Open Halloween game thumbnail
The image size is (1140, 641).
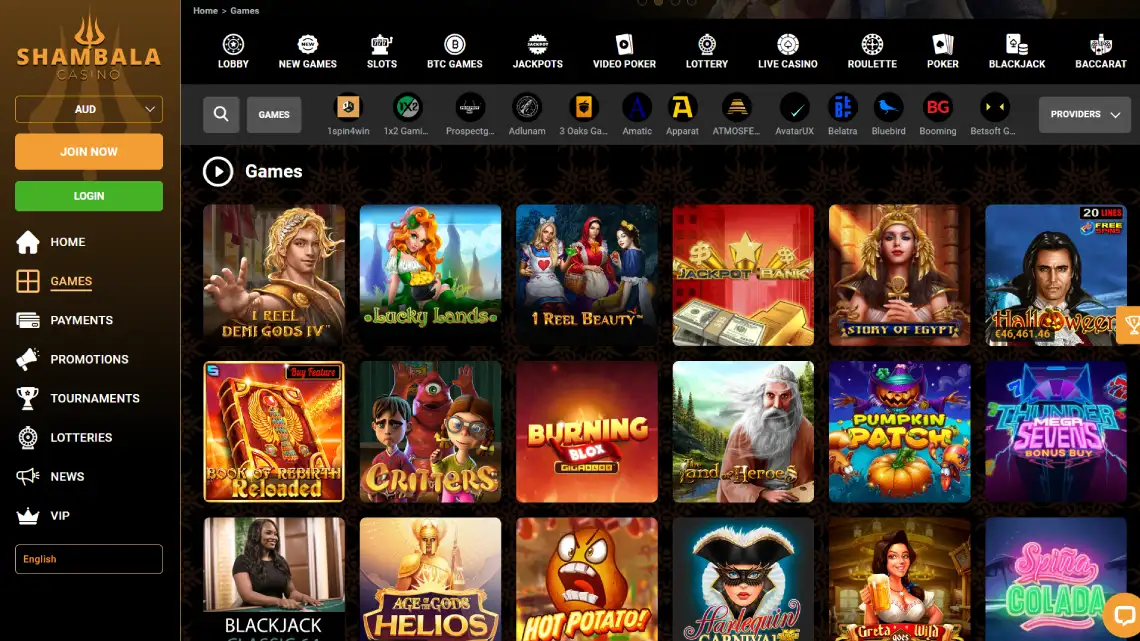(x=1056, y=275)
